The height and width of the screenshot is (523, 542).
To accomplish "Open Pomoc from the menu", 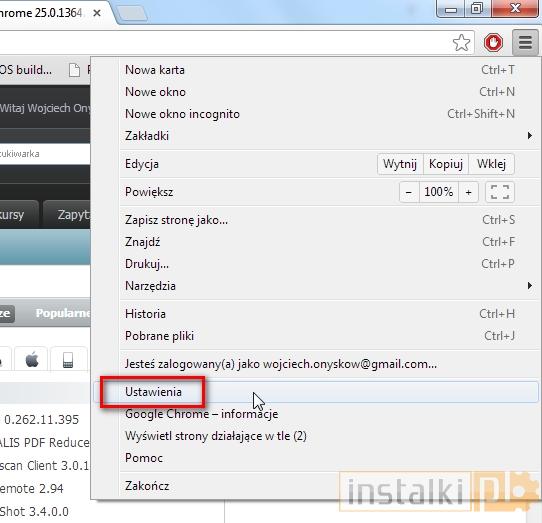I will point(316,458).
